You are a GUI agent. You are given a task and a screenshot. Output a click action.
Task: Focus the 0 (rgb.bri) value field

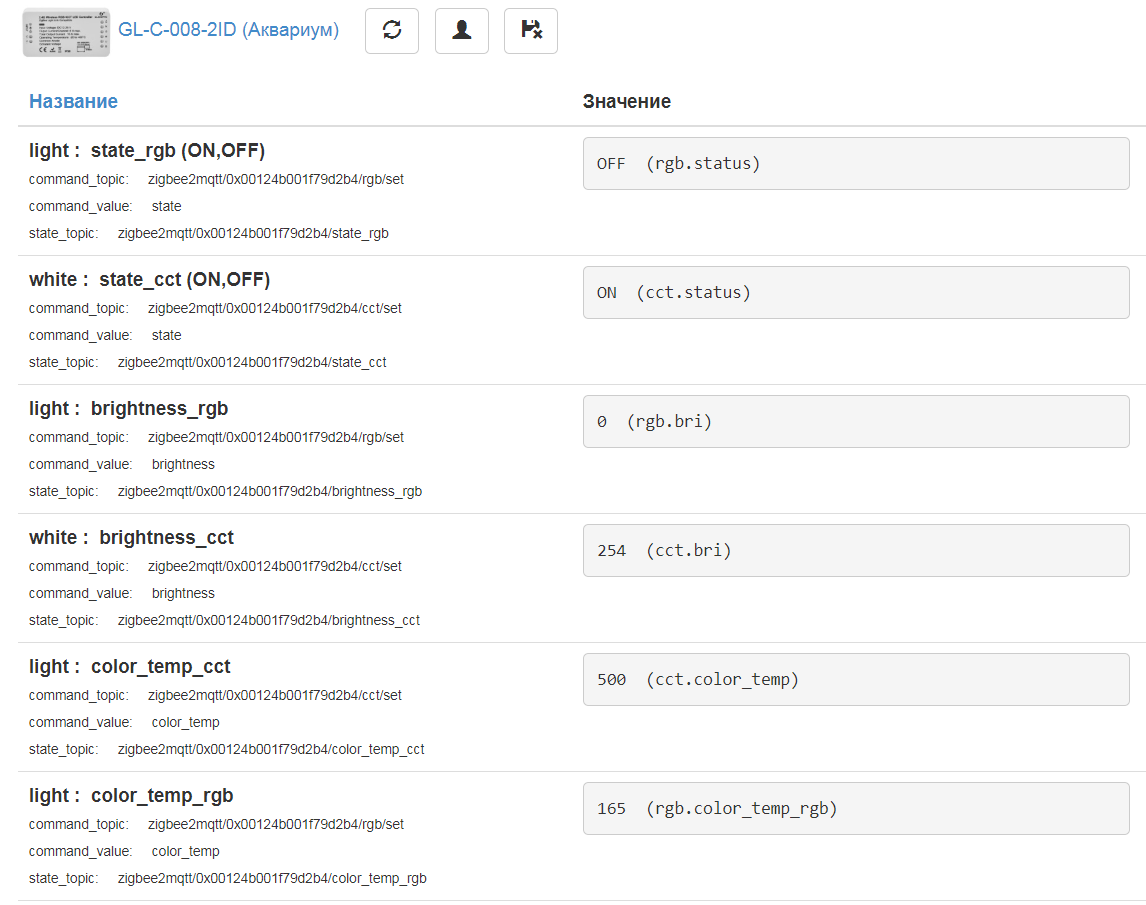click(855, 422)
